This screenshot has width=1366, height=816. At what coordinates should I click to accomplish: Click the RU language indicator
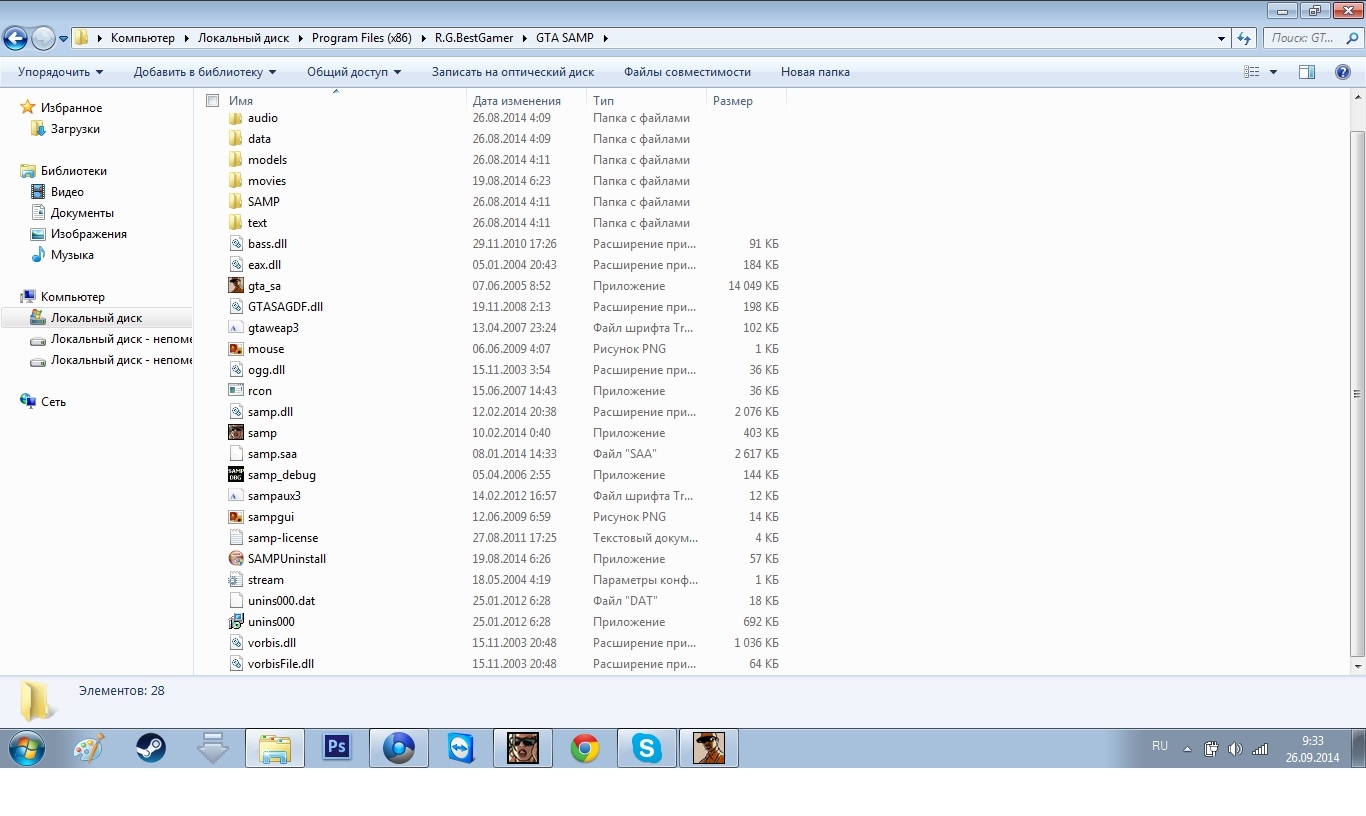(x=1160, y=747)
